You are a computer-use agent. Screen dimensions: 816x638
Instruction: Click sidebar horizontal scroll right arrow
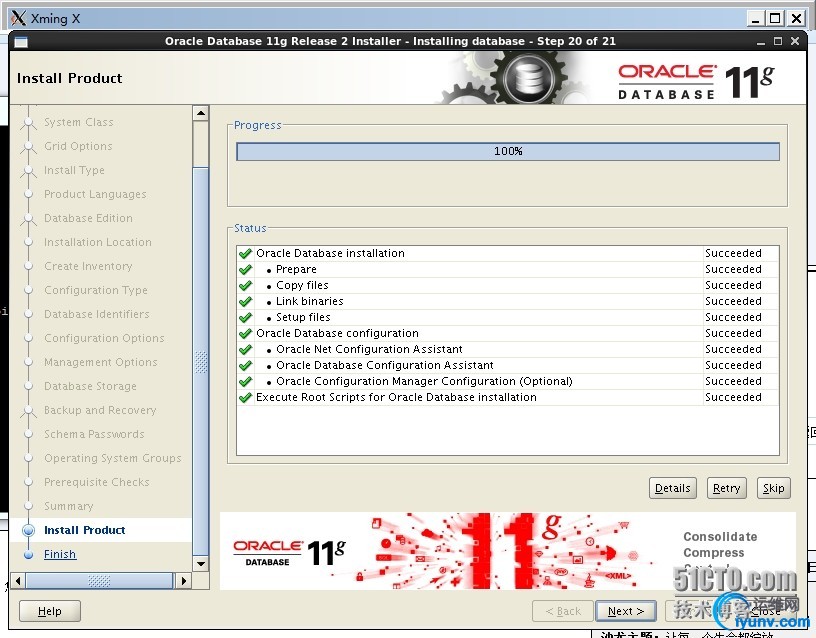click(183, 580)
